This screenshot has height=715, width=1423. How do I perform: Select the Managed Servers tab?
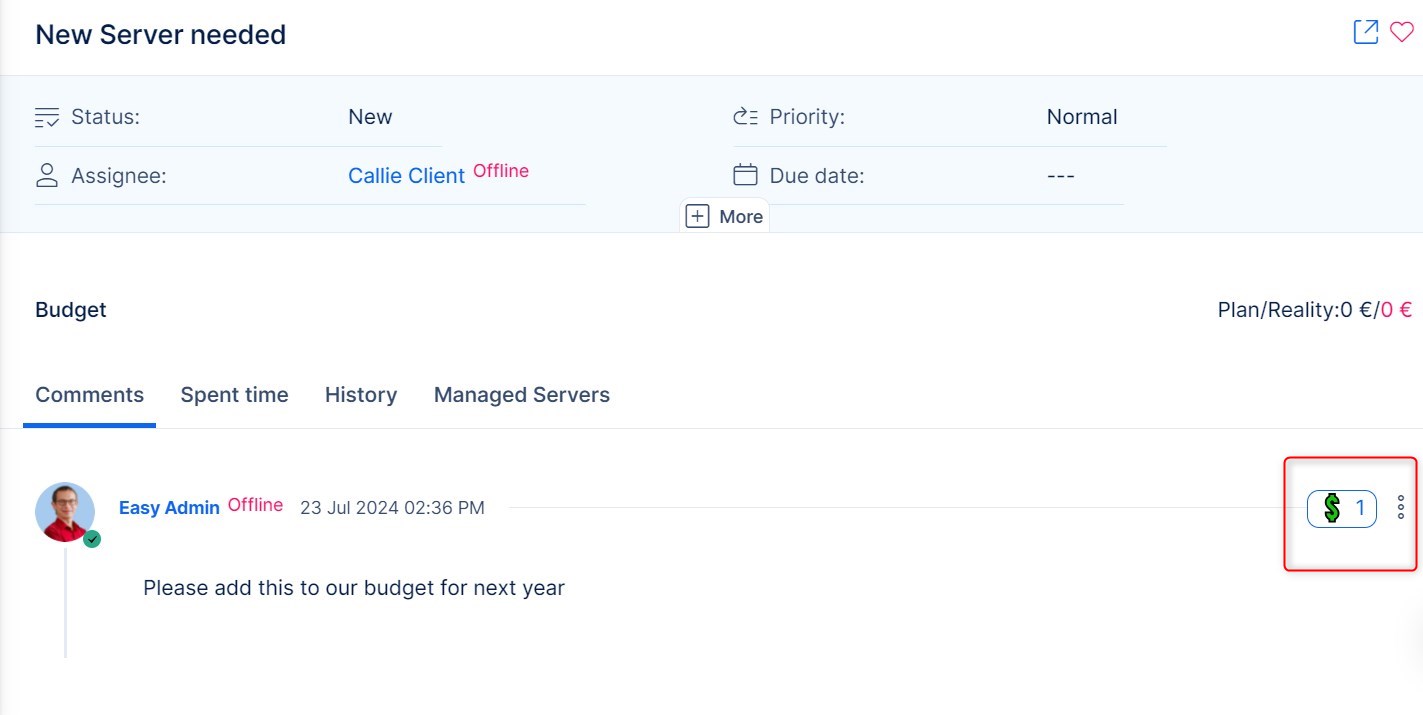click(x=521, y=395)
